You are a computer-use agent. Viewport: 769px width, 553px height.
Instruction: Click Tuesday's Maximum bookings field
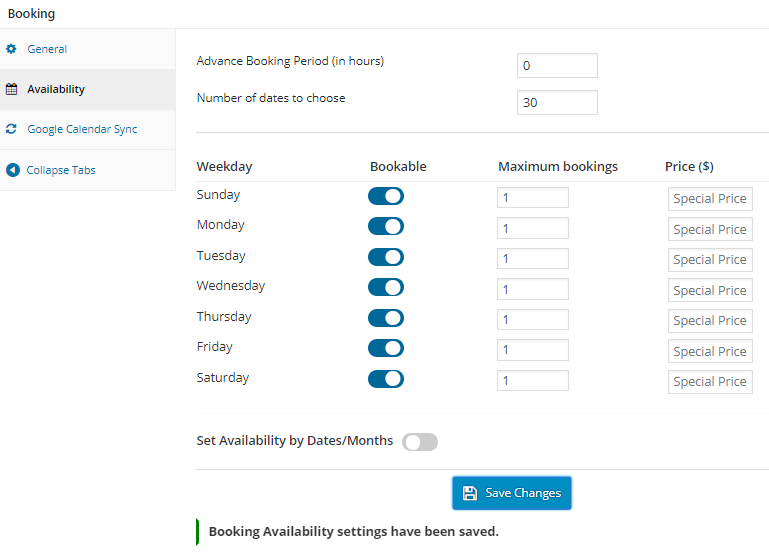pyautogui.click(x=532, y=259)
